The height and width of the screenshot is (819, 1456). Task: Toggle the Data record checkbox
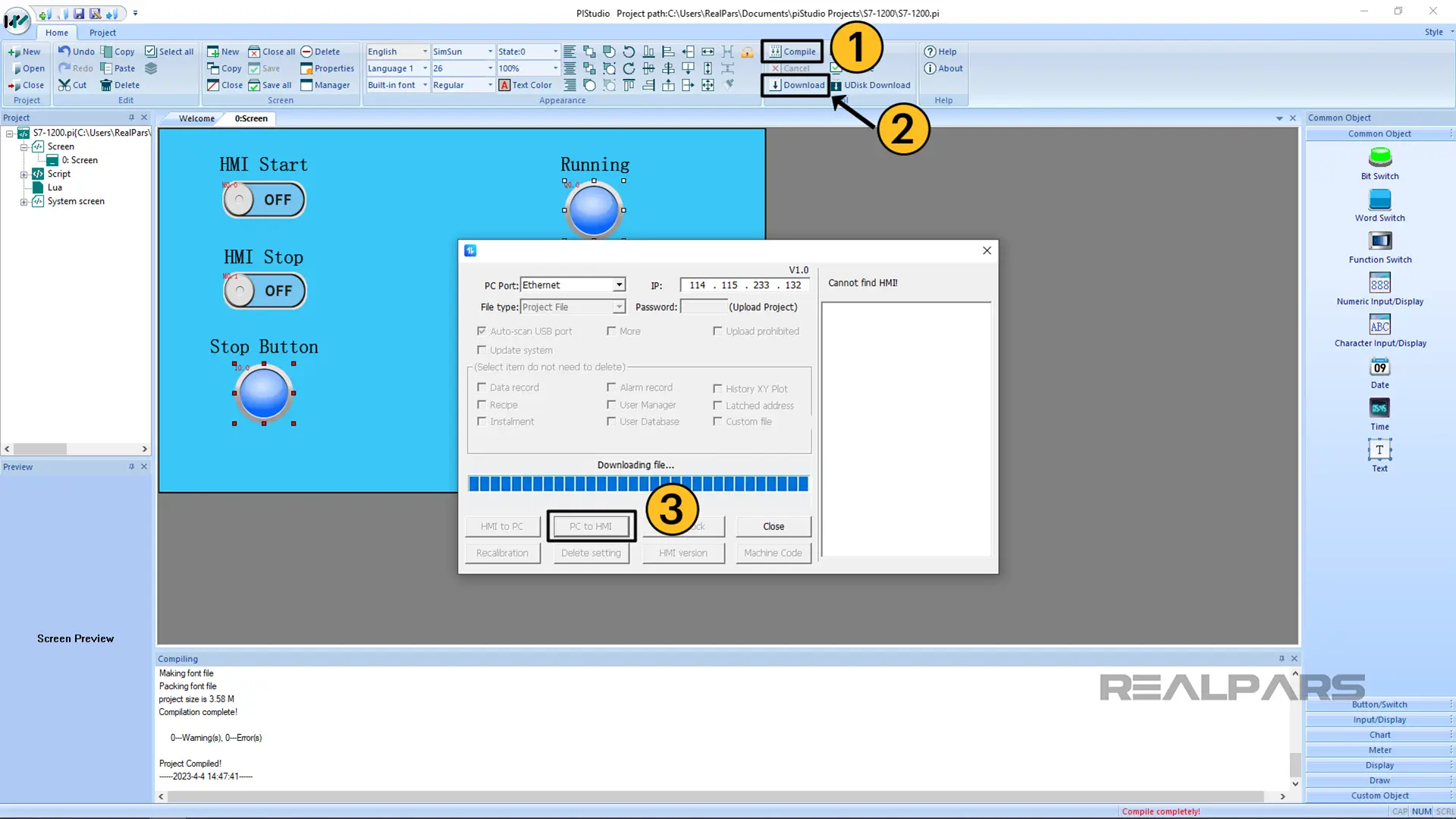click(x=481, y=387)
